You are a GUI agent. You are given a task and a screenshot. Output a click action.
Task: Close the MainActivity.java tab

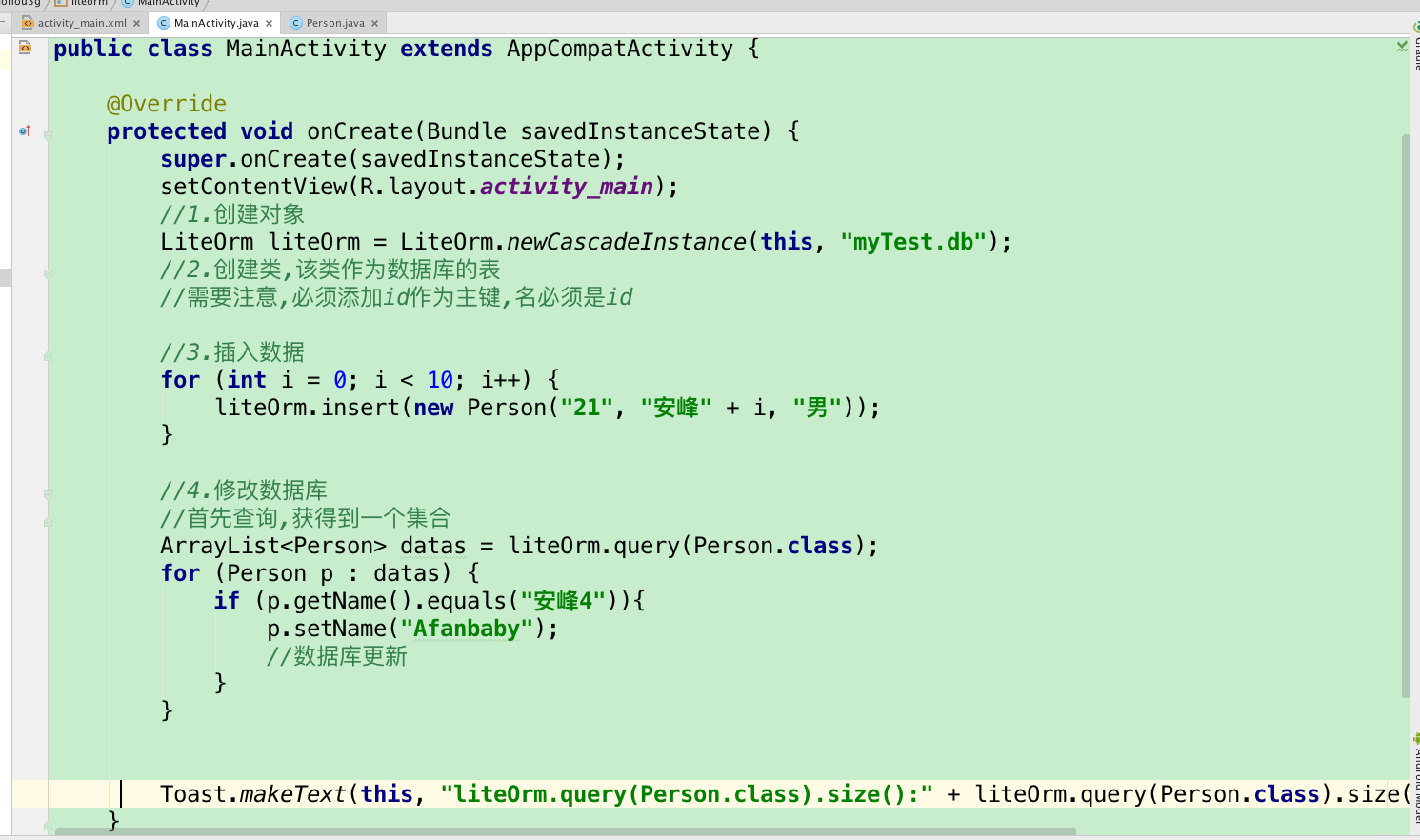[x=270, y=23]
